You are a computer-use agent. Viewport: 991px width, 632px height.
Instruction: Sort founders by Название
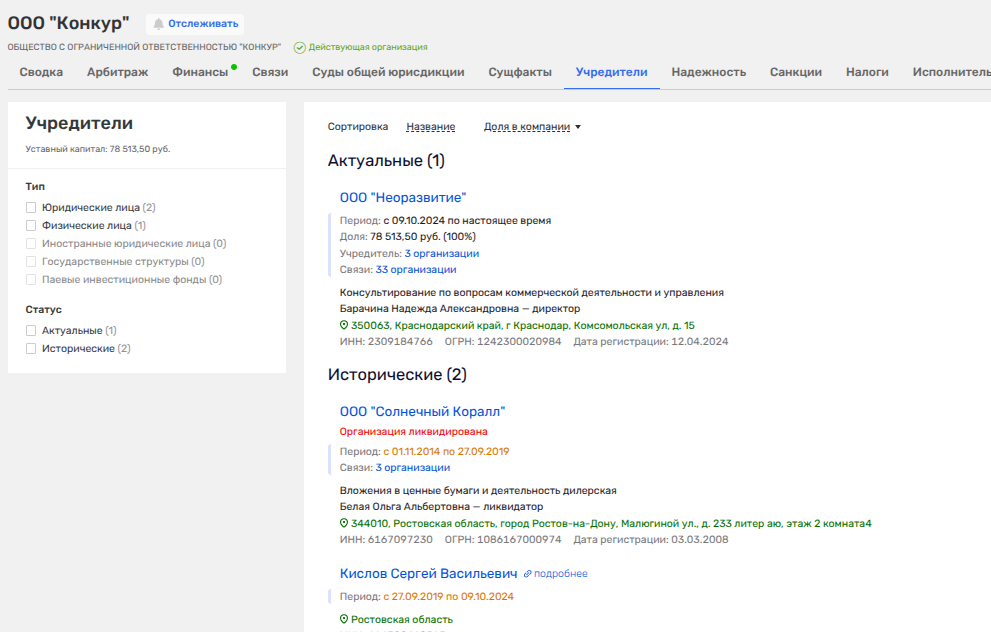pyautogui.click(x=430, y=127)
